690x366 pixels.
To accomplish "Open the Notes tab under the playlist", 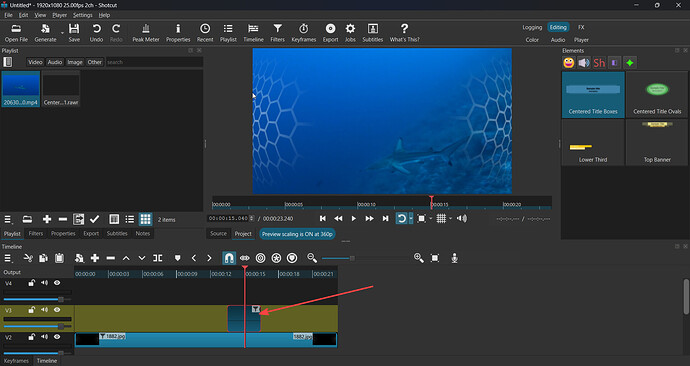I will pos(143,234).
